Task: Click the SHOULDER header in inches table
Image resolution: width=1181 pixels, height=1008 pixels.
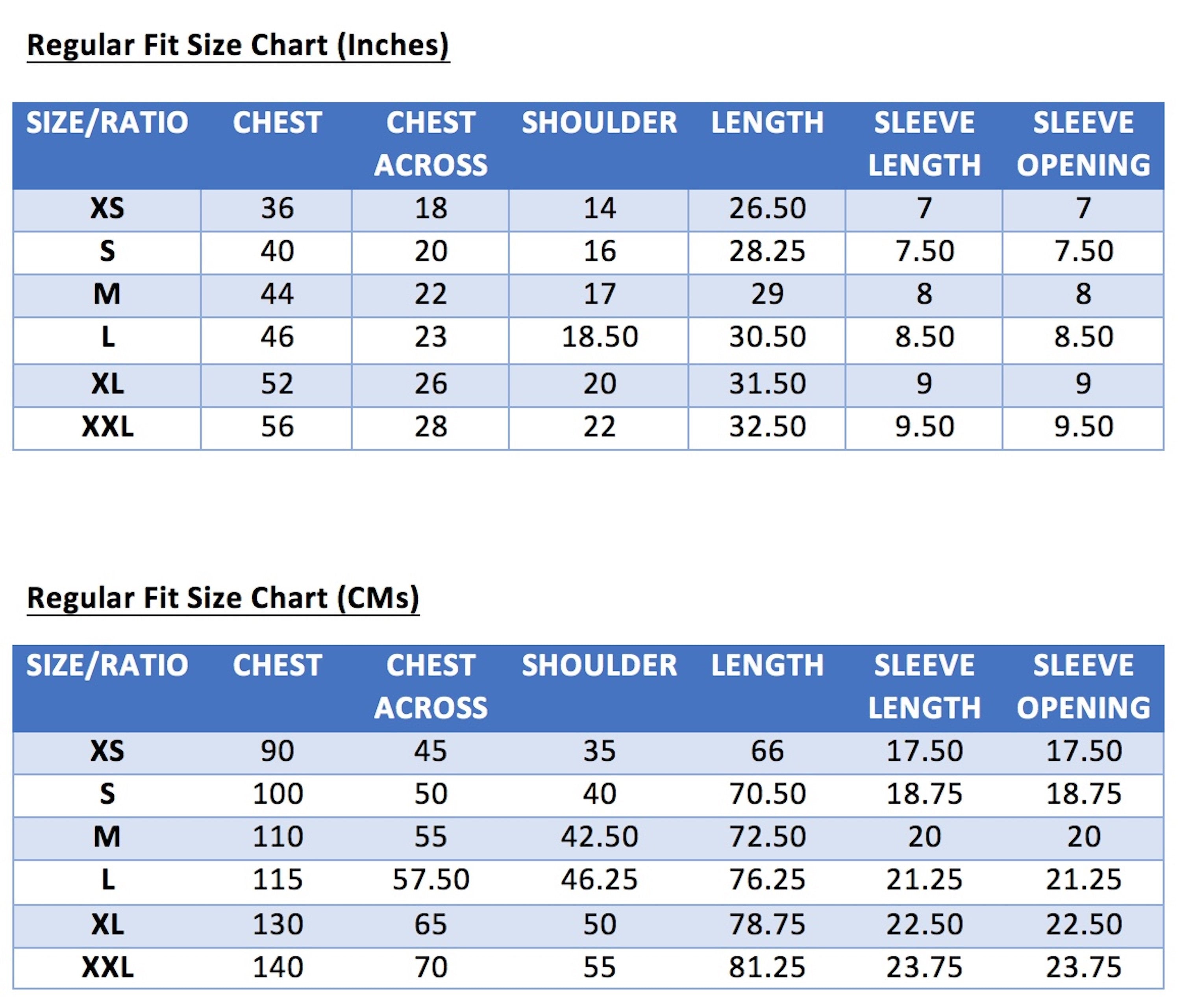Action: click(x=599, y=122)
